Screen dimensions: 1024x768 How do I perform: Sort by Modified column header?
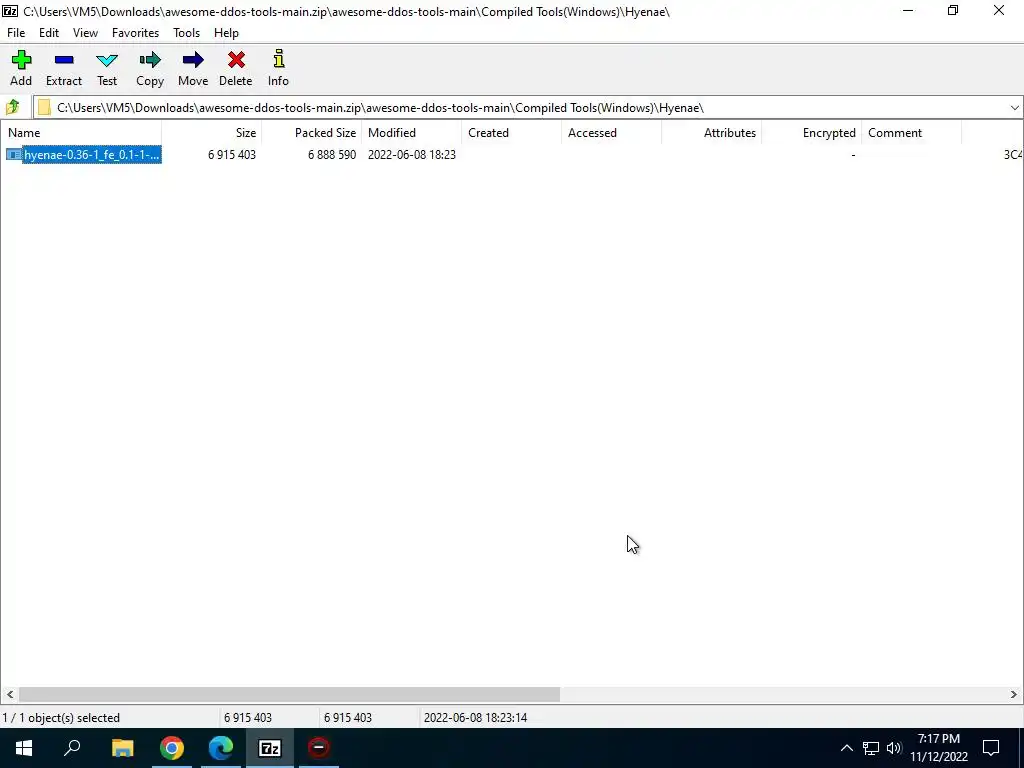[411, 133]
